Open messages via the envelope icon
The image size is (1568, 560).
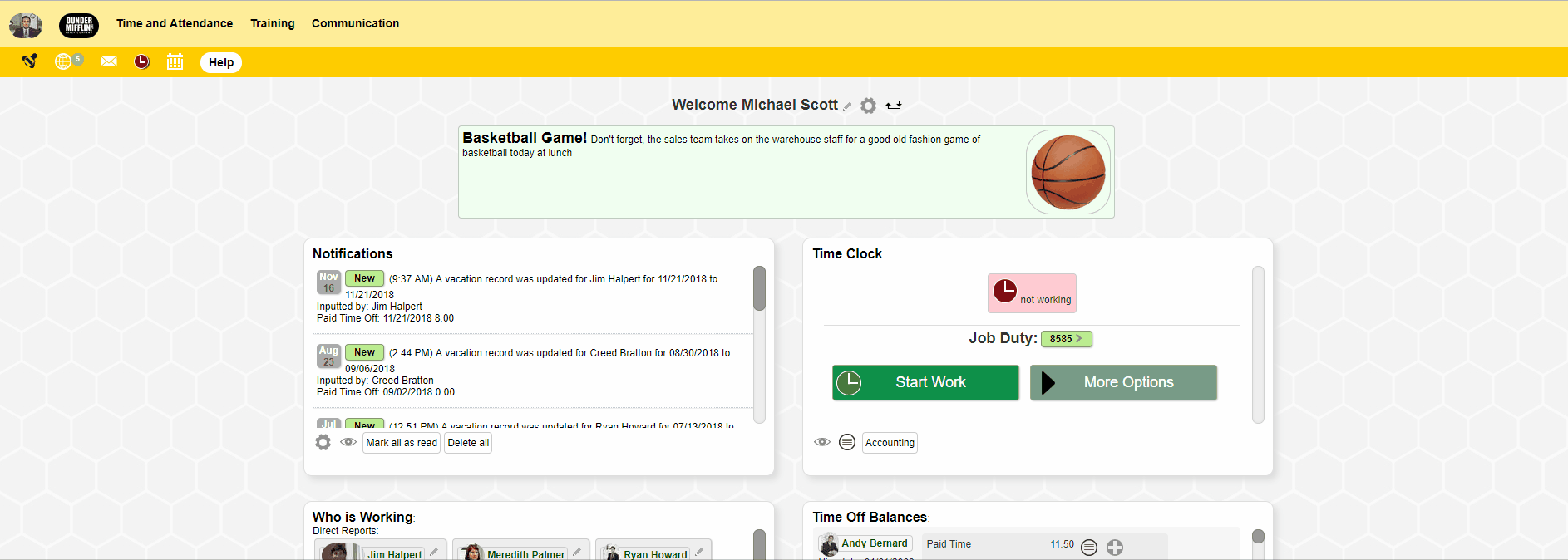point(109,61)
